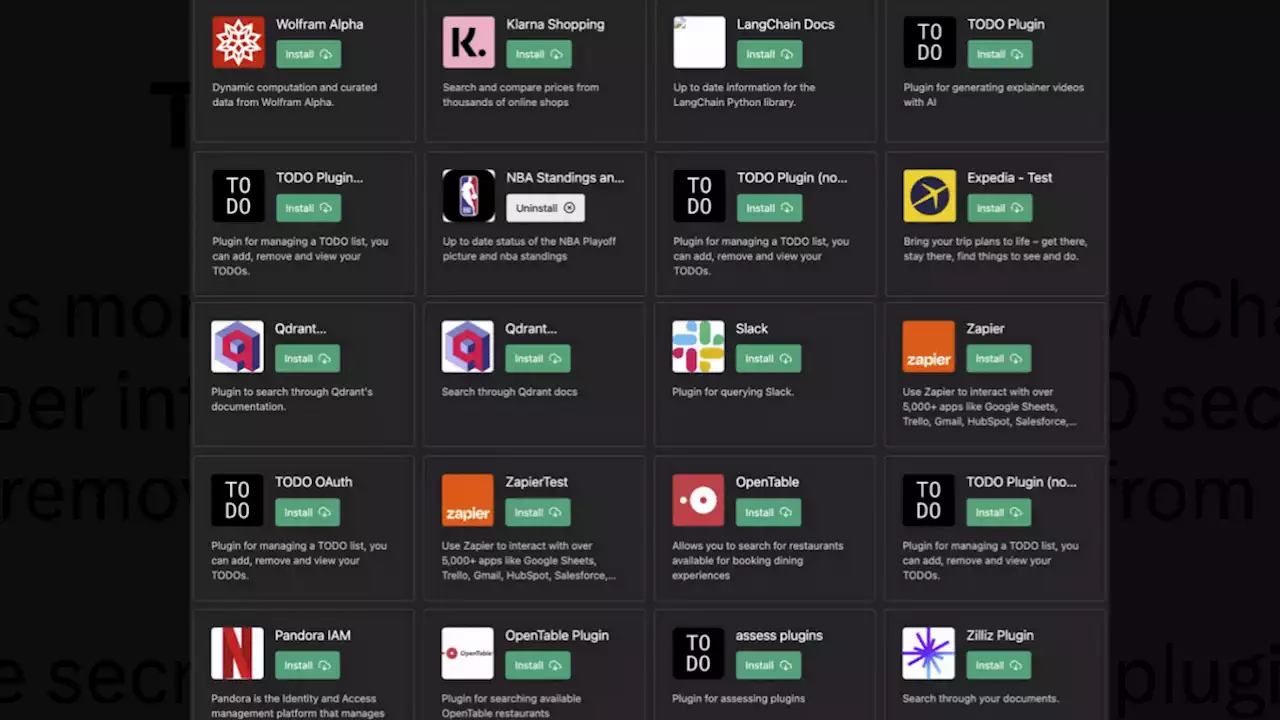Image resolution: width=1280 pixels, height=720 pixels.
Task: Click 'Search and compare prices' description text
Action: pyautogui.click(x=521, y=95)
